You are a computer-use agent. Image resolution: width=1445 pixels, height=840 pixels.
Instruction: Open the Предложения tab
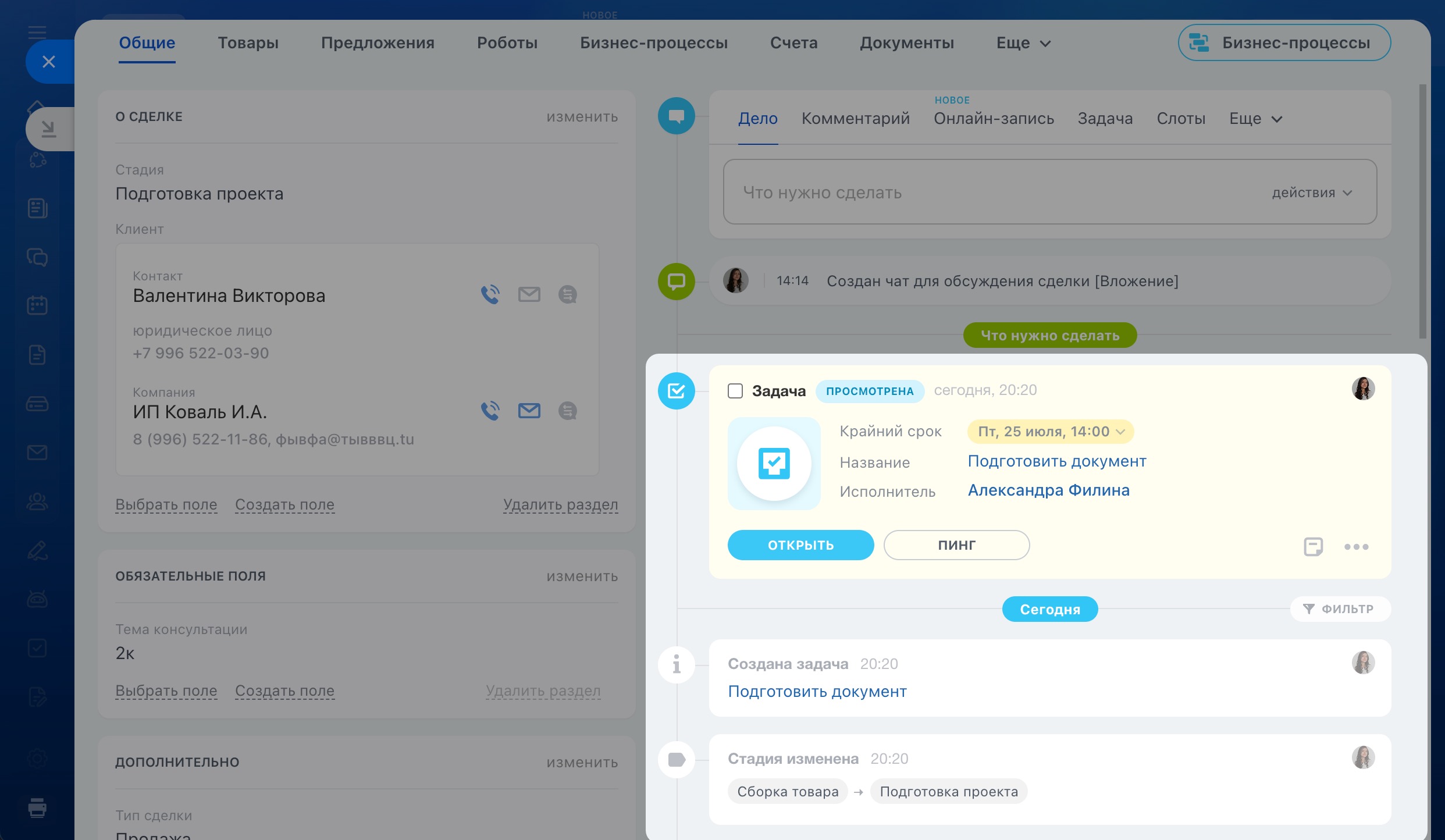tap(378, 43)
